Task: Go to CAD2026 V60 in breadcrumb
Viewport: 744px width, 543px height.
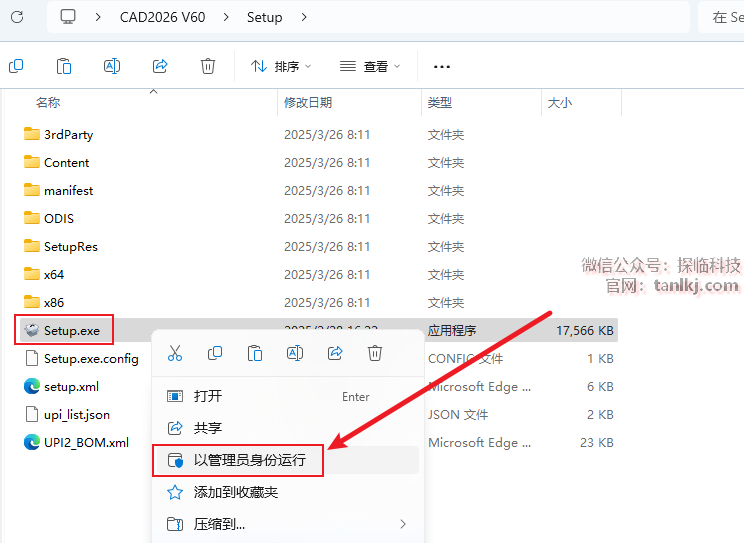Action: tap(162, 17)
